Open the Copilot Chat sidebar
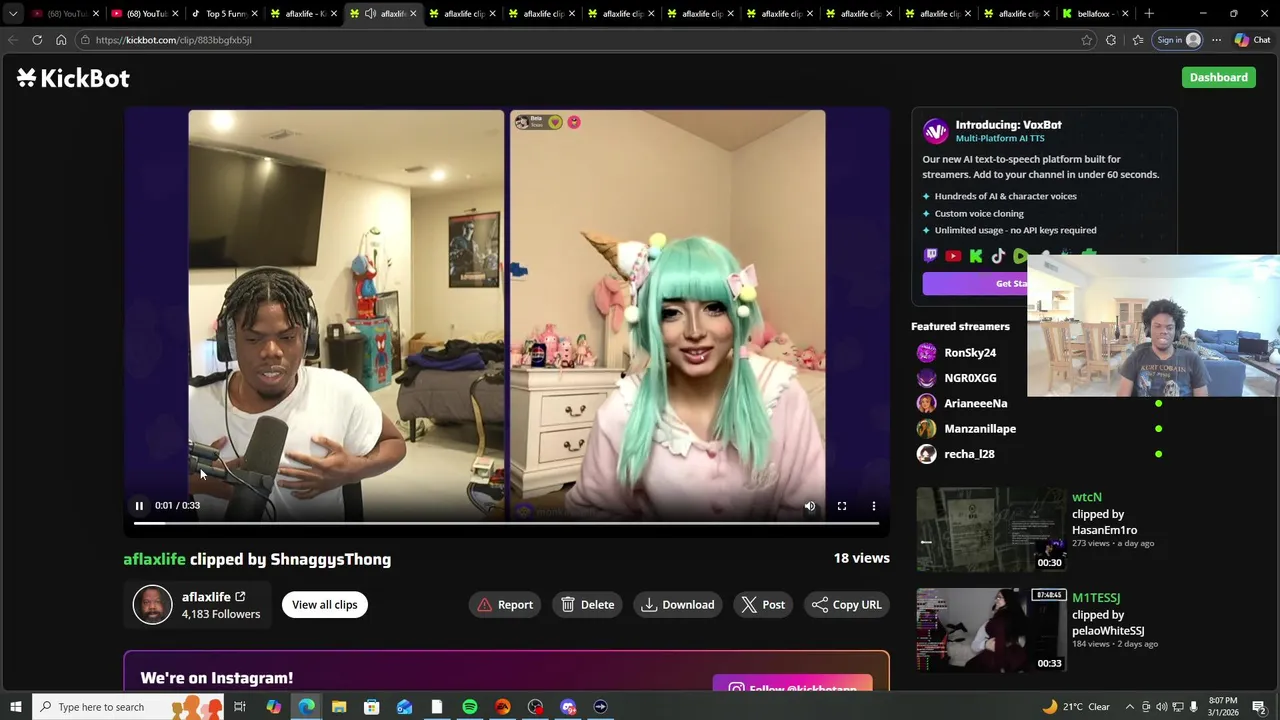Image resolution: width=1280 pixels, height=720 pixels. click(1252, 40)
